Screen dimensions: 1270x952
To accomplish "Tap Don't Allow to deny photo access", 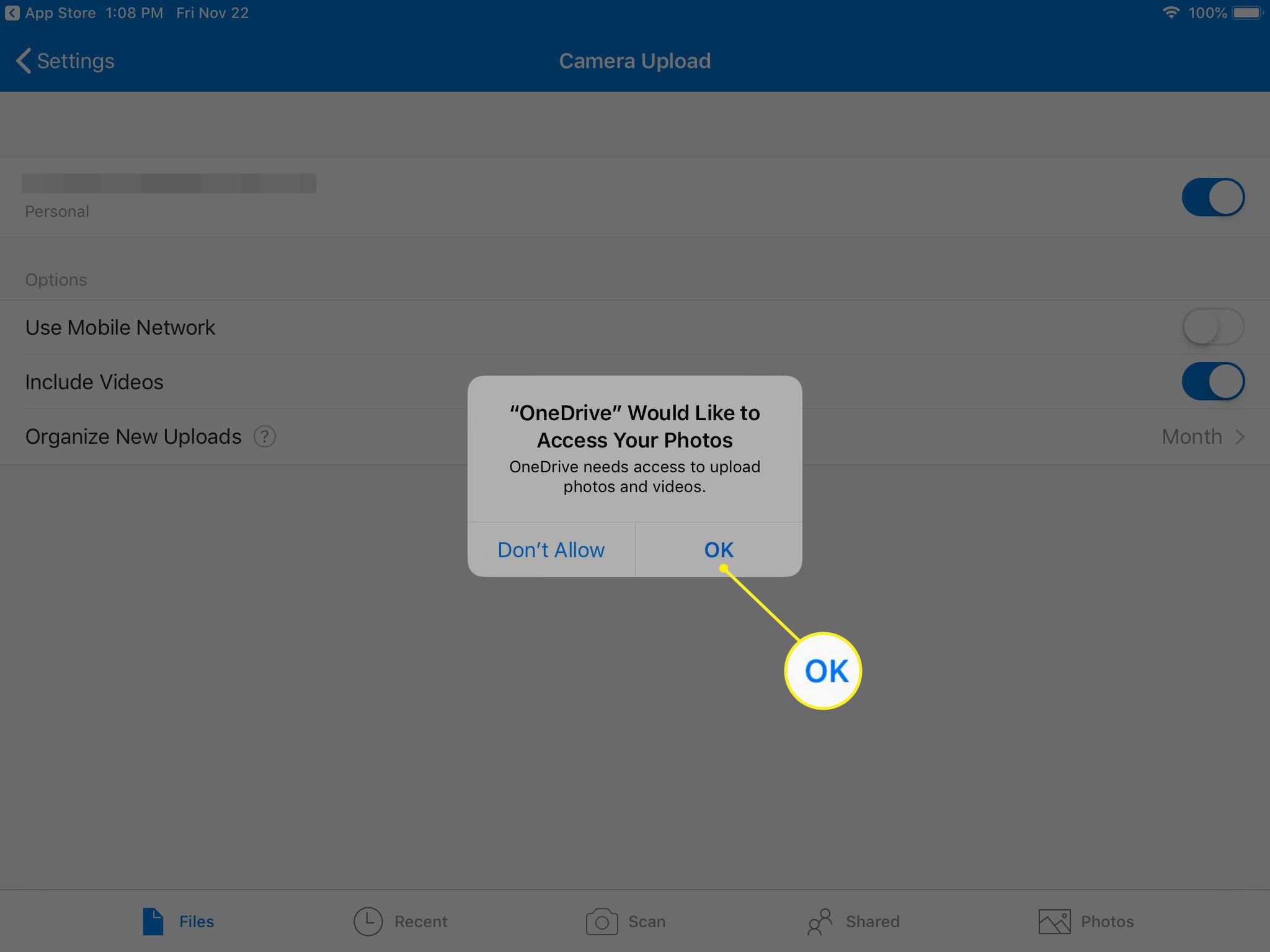I will (x=552, y=549).
